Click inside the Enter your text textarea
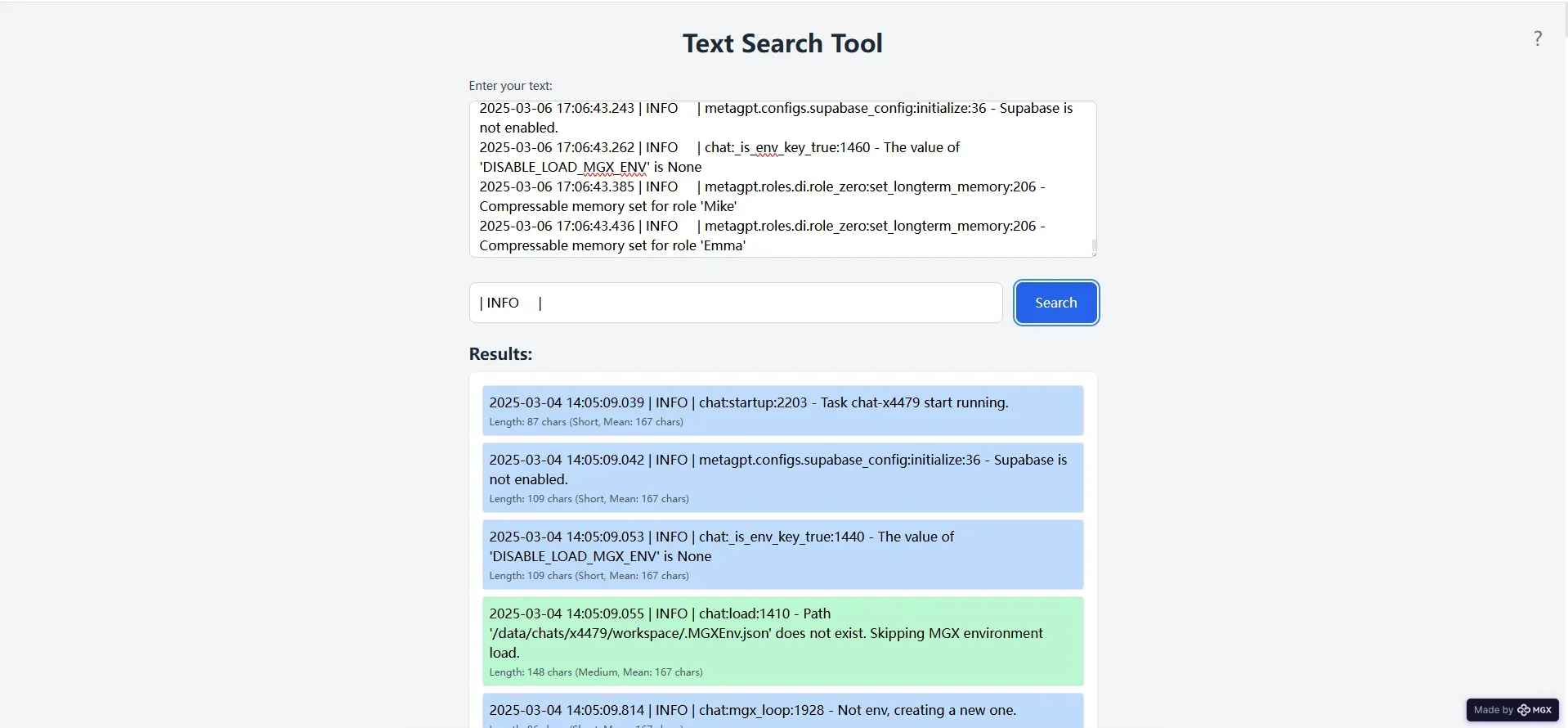 (782, 179)
